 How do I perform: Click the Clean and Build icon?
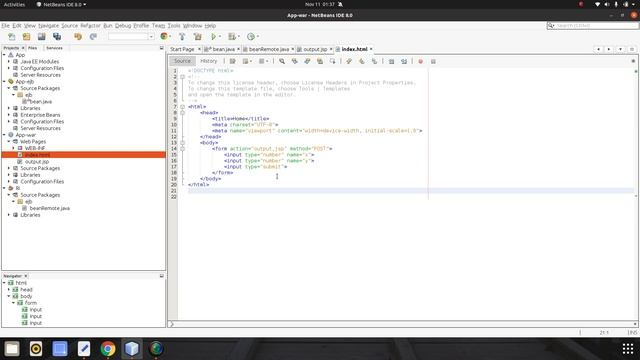coord(198,37)
